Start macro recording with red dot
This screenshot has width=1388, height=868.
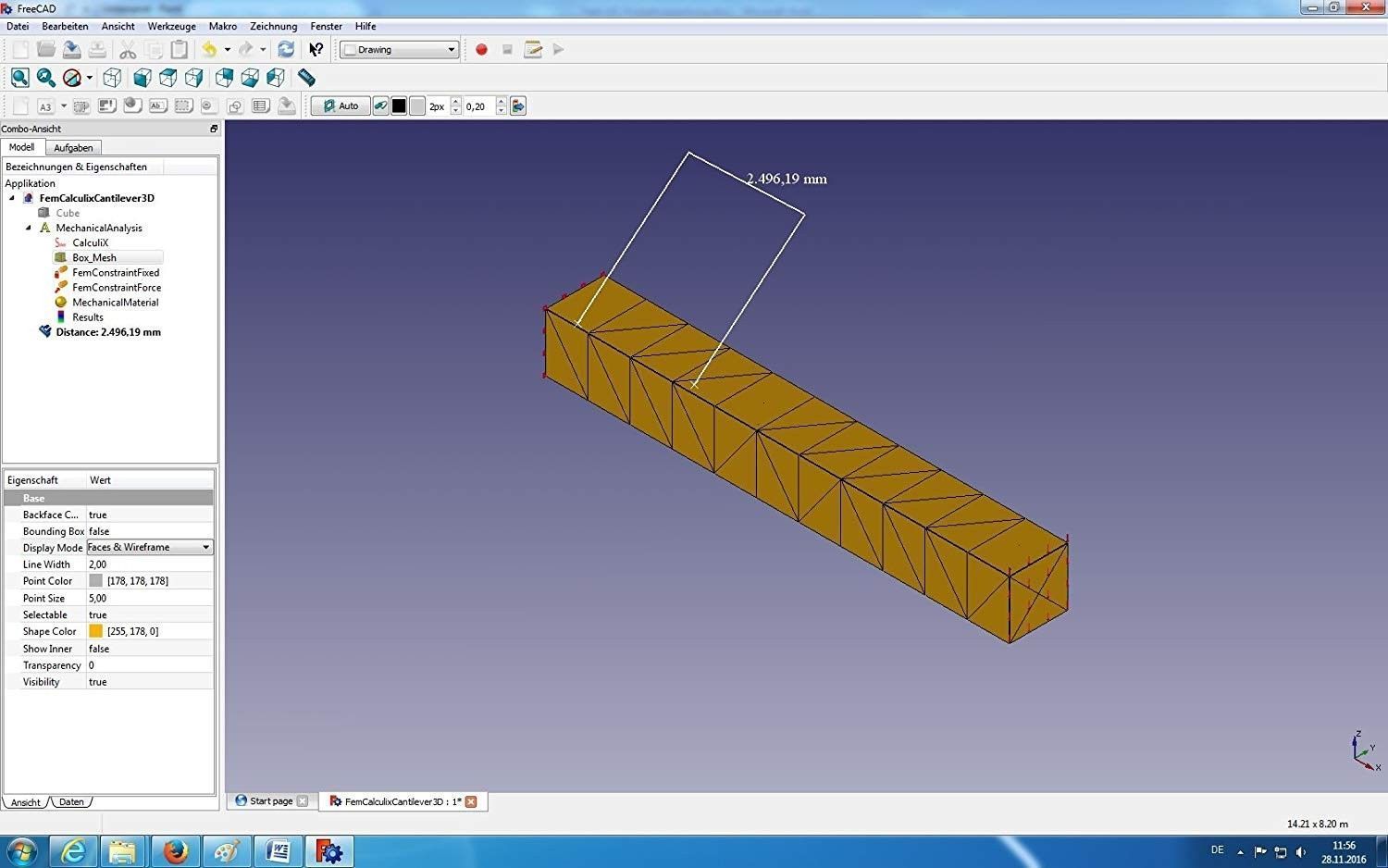481,50
